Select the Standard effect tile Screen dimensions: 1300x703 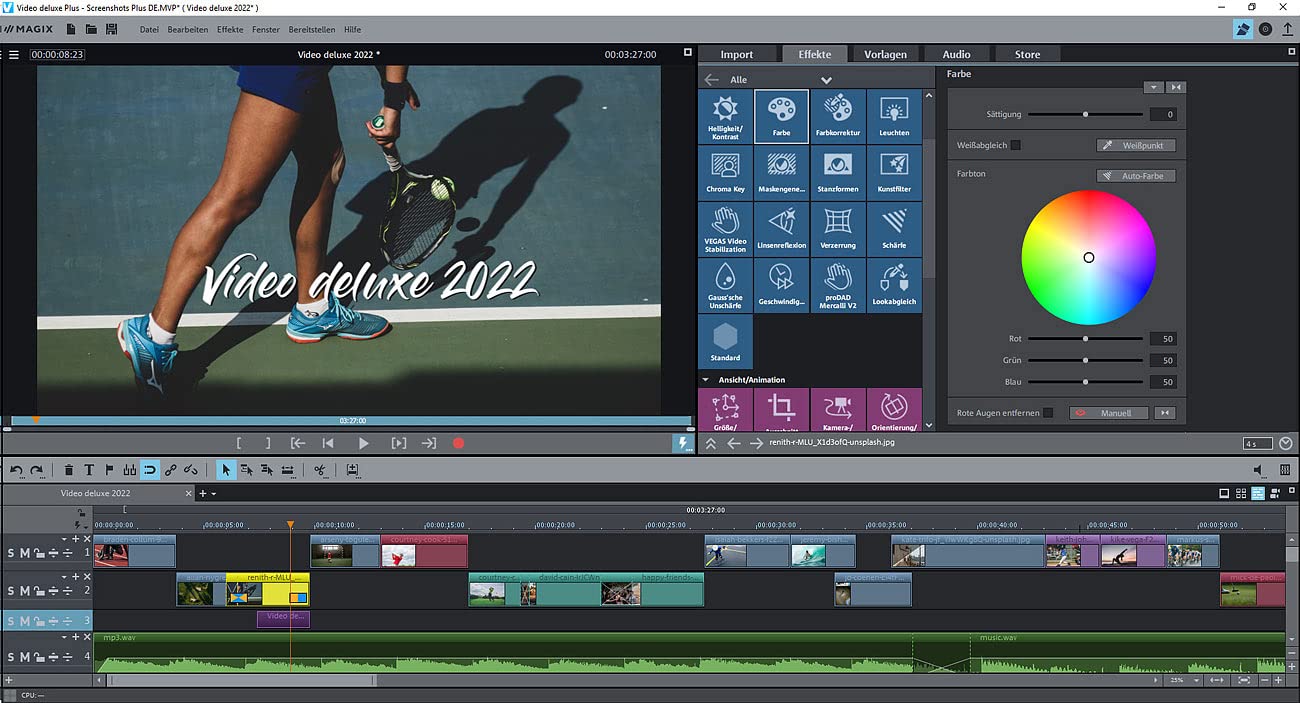click(725, 341)
